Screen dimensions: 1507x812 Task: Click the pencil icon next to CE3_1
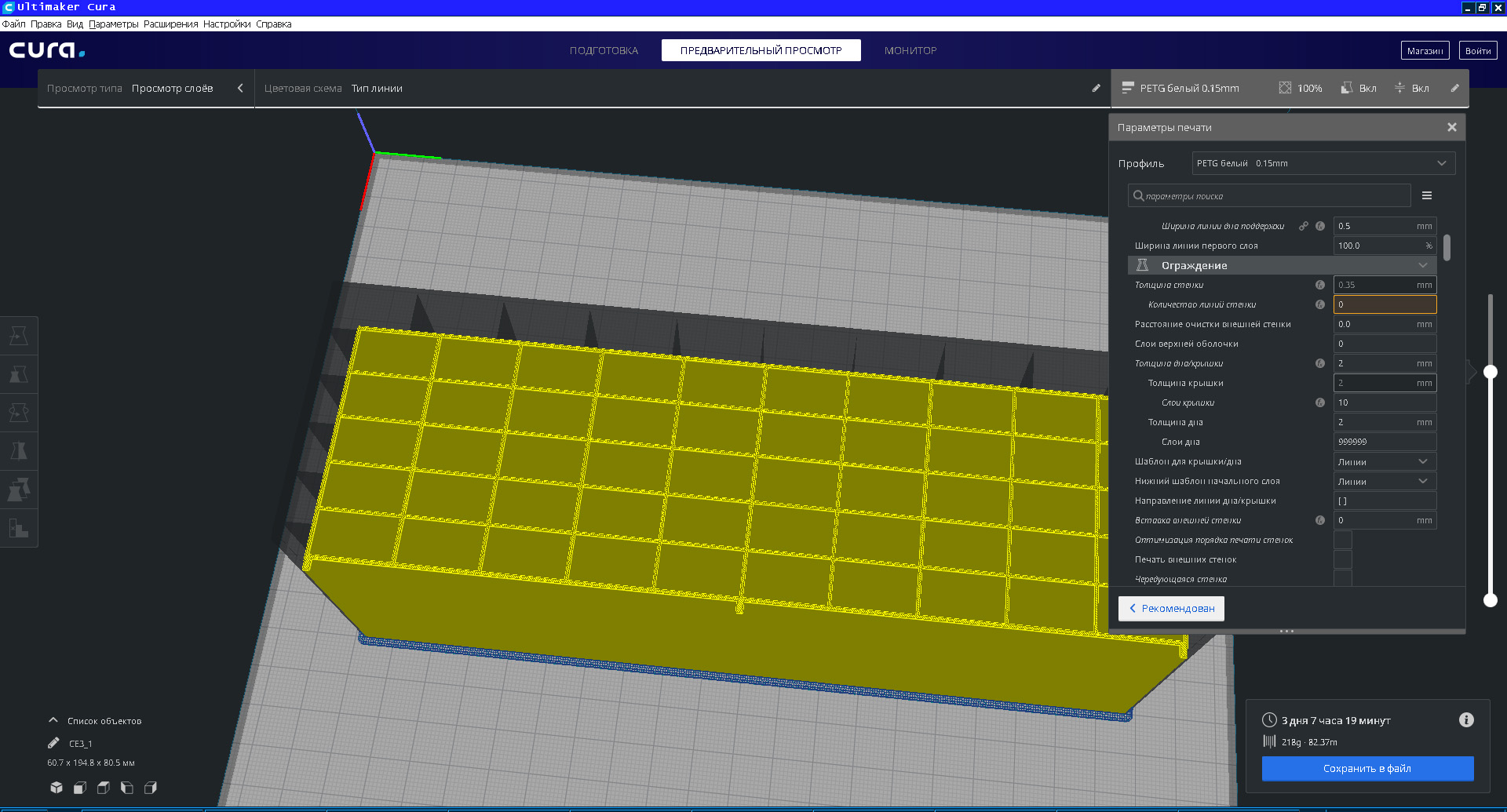(53, 743)
